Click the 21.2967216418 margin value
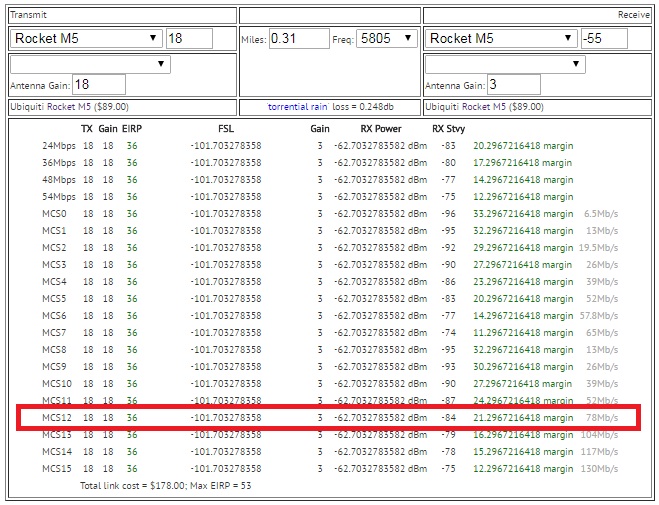 tap(523, 418)
